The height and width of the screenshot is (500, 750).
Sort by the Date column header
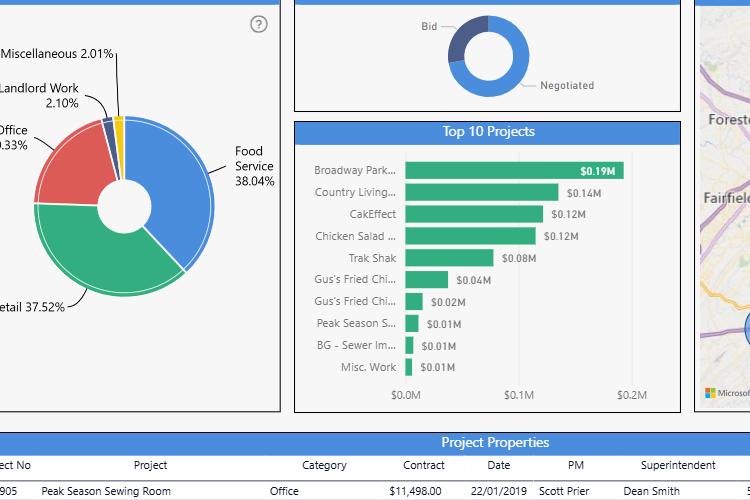tap(499, 465)
